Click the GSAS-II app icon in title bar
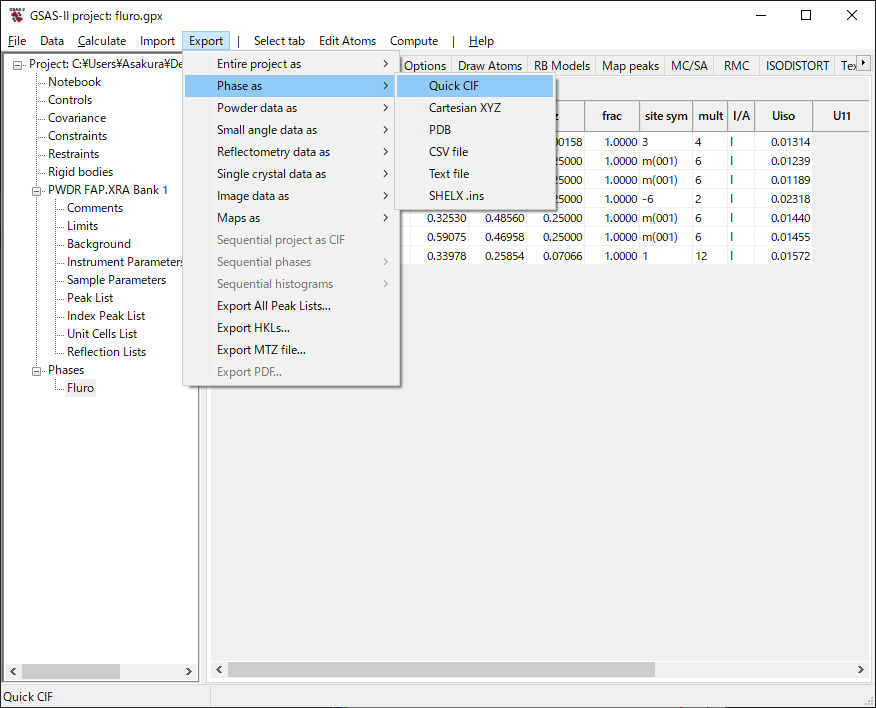 click(x=16, y=15)
